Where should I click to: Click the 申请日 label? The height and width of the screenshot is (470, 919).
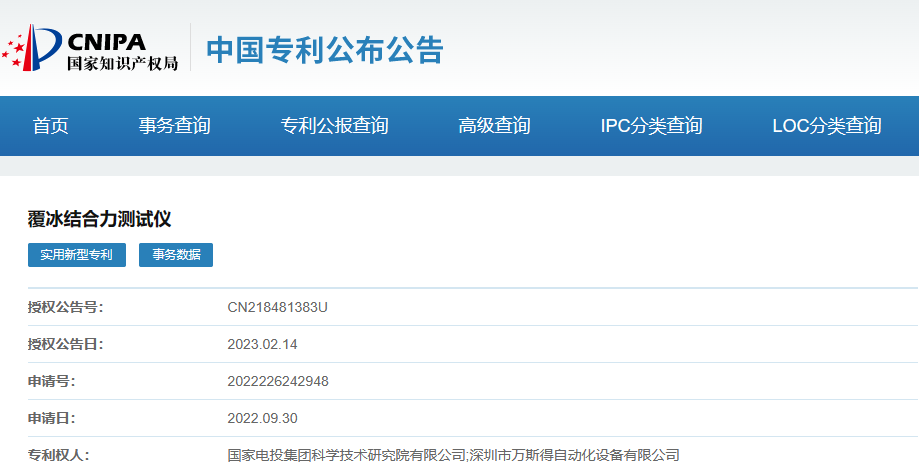(52, 418)
